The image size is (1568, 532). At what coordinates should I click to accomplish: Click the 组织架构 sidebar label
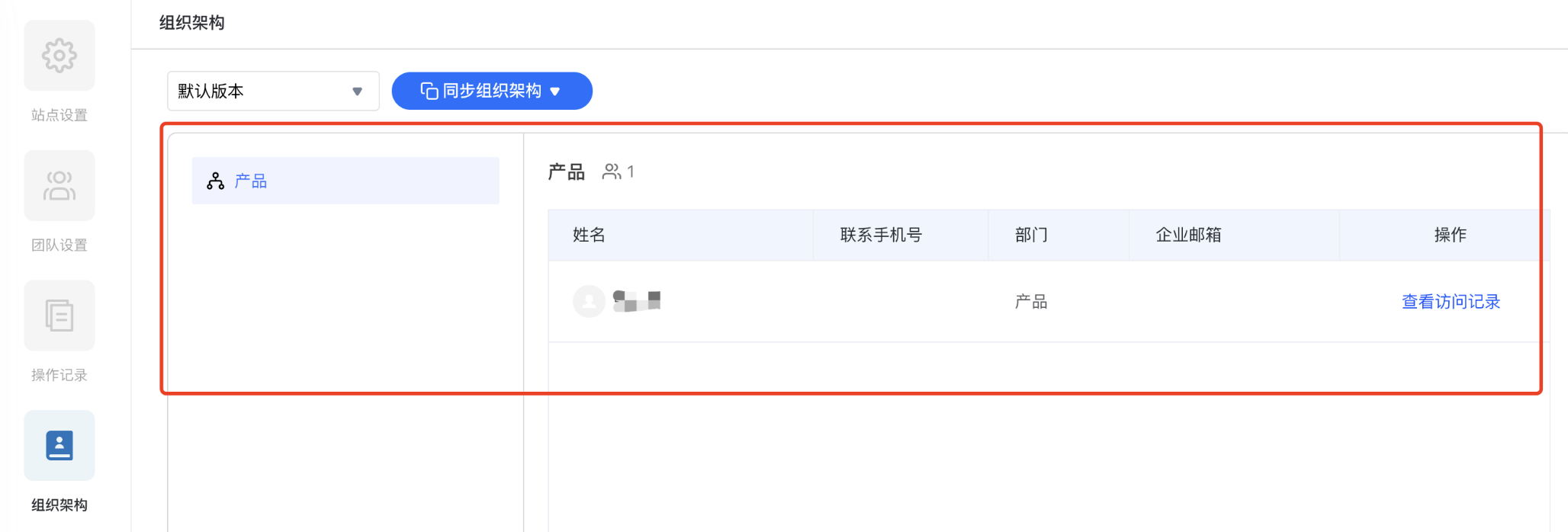point(59,505)
